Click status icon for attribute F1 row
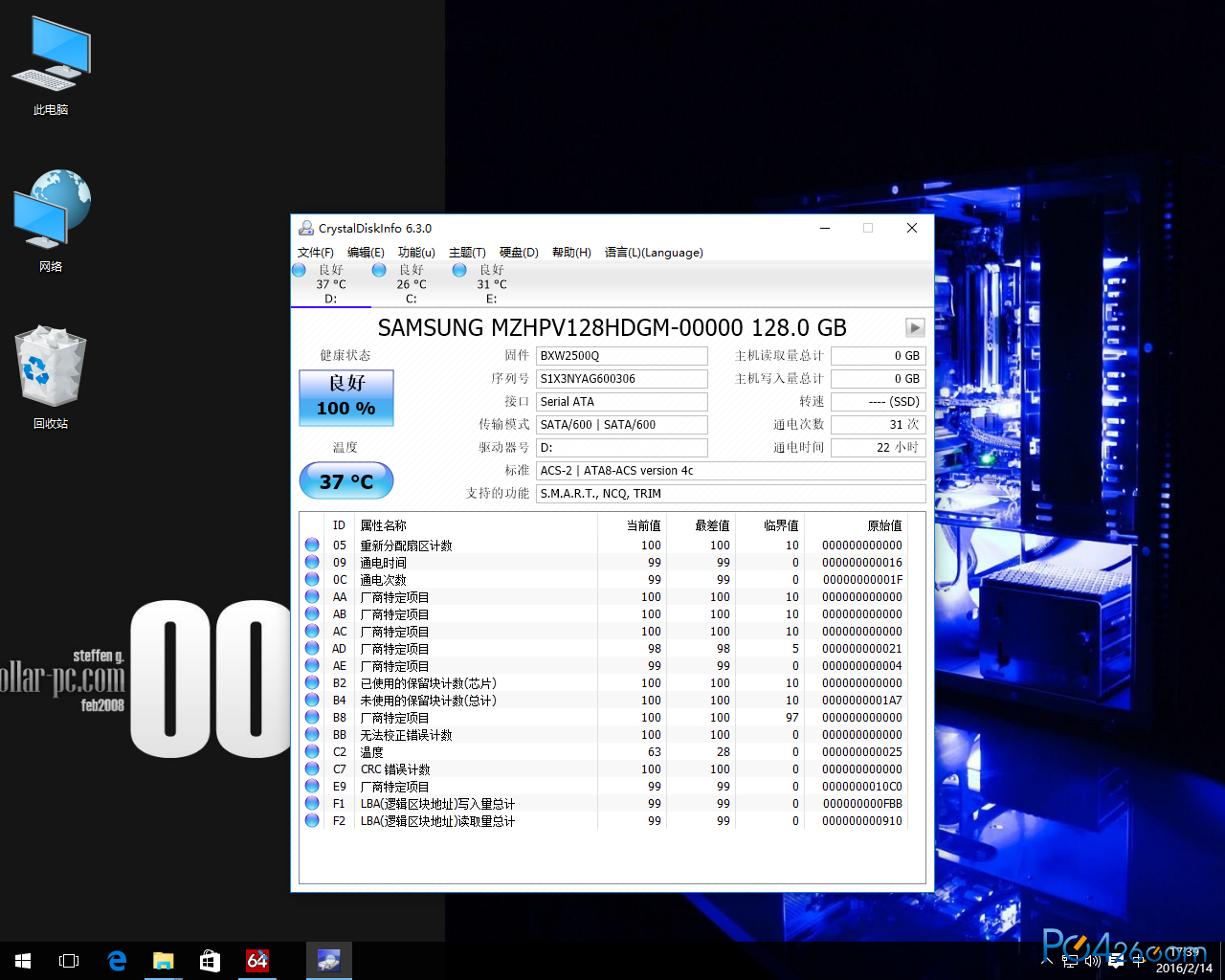This screenshot has height=980, width=1225. [x=312, y=803]
